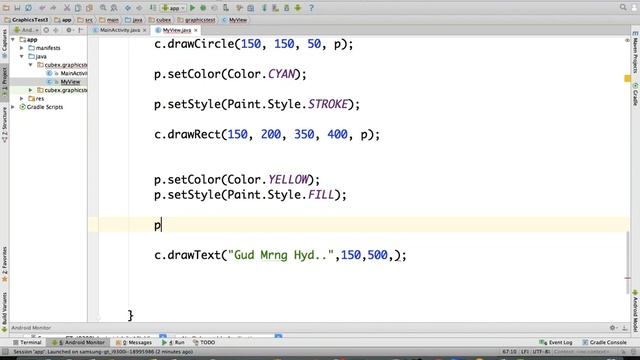640x360 pixels.
Task: Collapse the java folder arrow
Action: tap(22, 56)
